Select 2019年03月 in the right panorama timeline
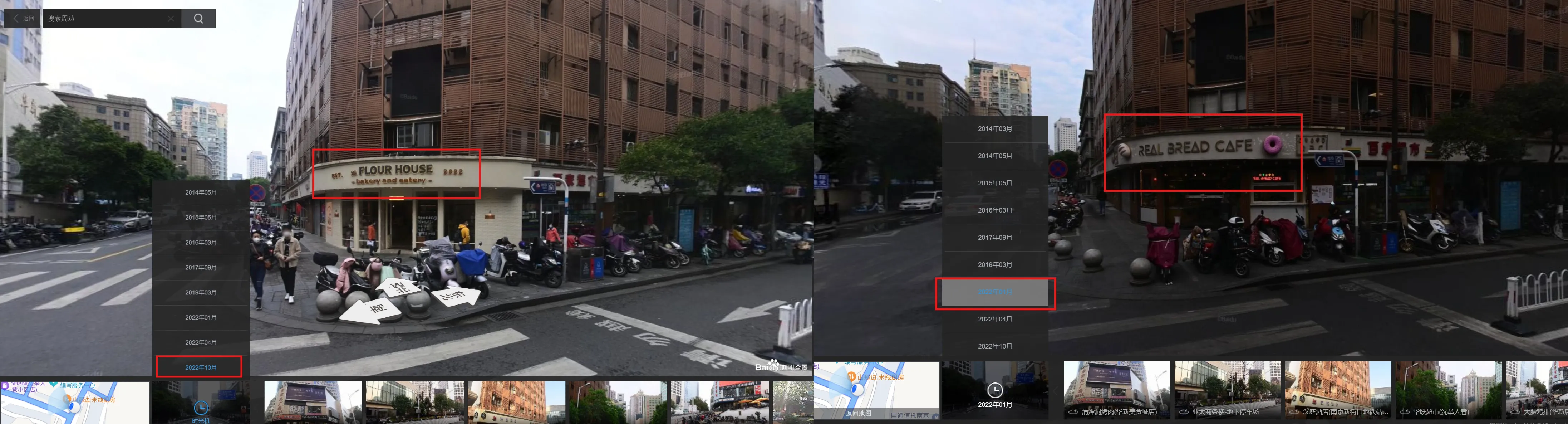 click(995, 264)
